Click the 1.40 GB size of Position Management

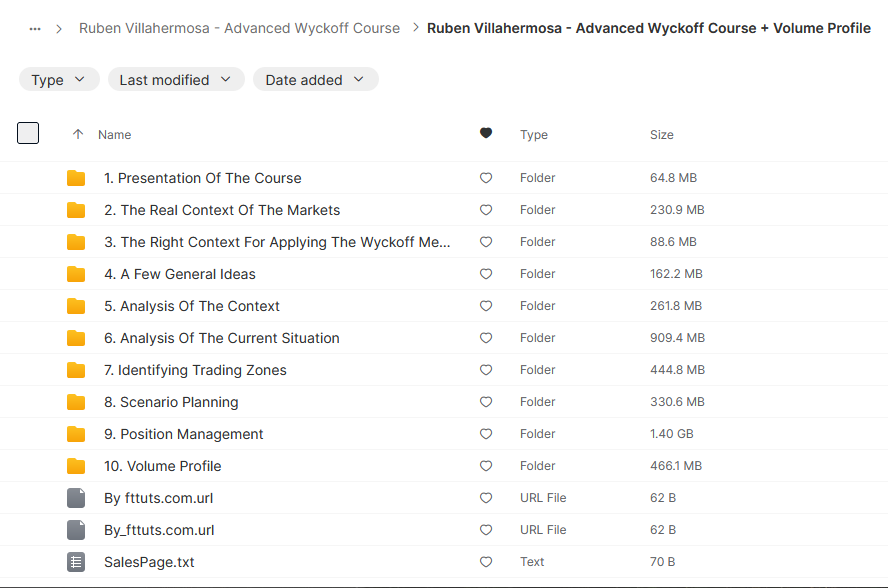(672, 434)
